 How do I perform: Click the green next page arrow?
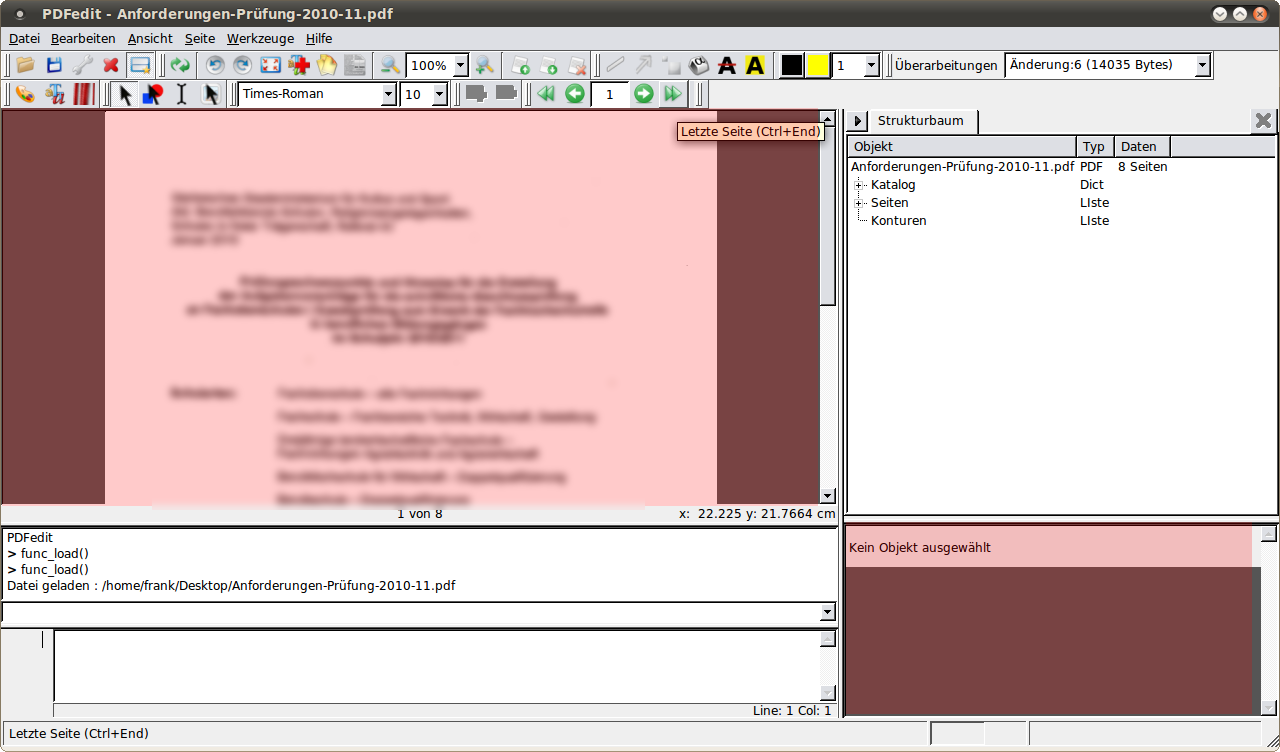643,94
